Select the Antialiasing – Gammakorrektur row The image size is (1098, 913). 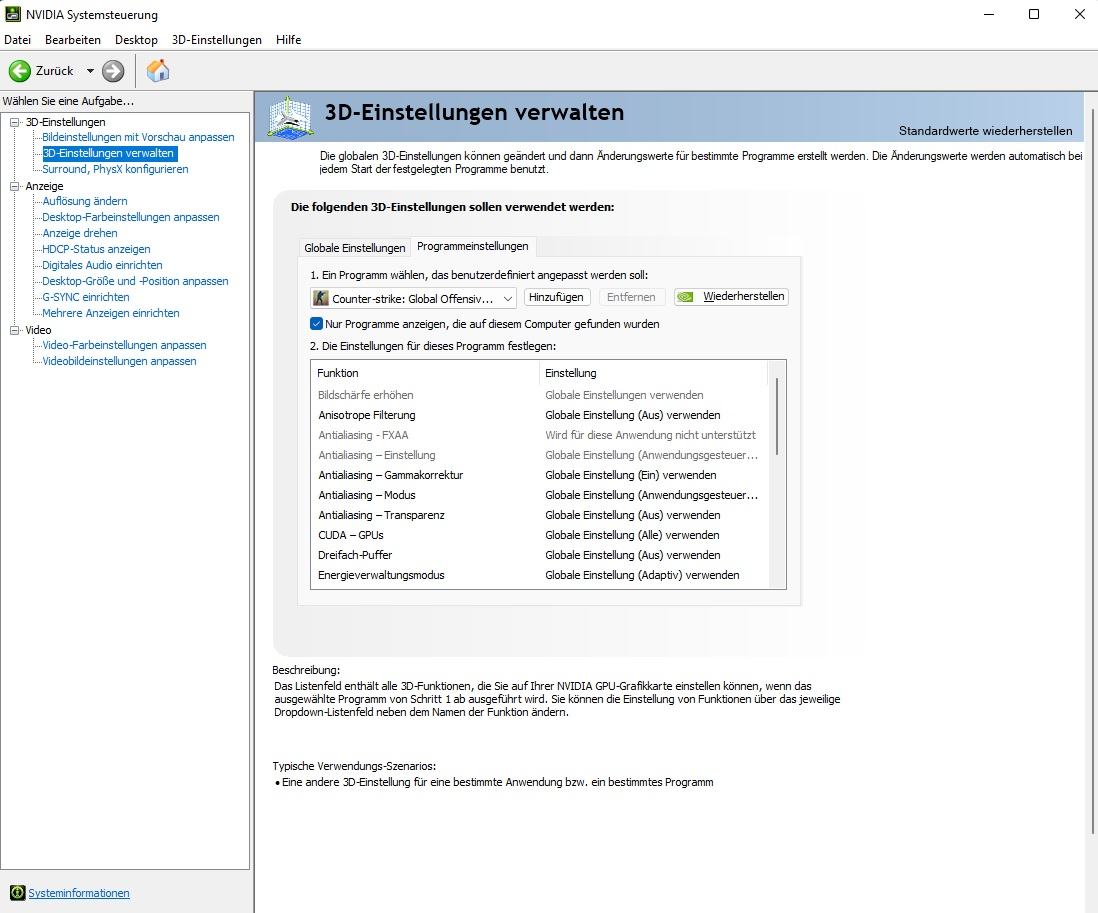[x=540, y=475]
